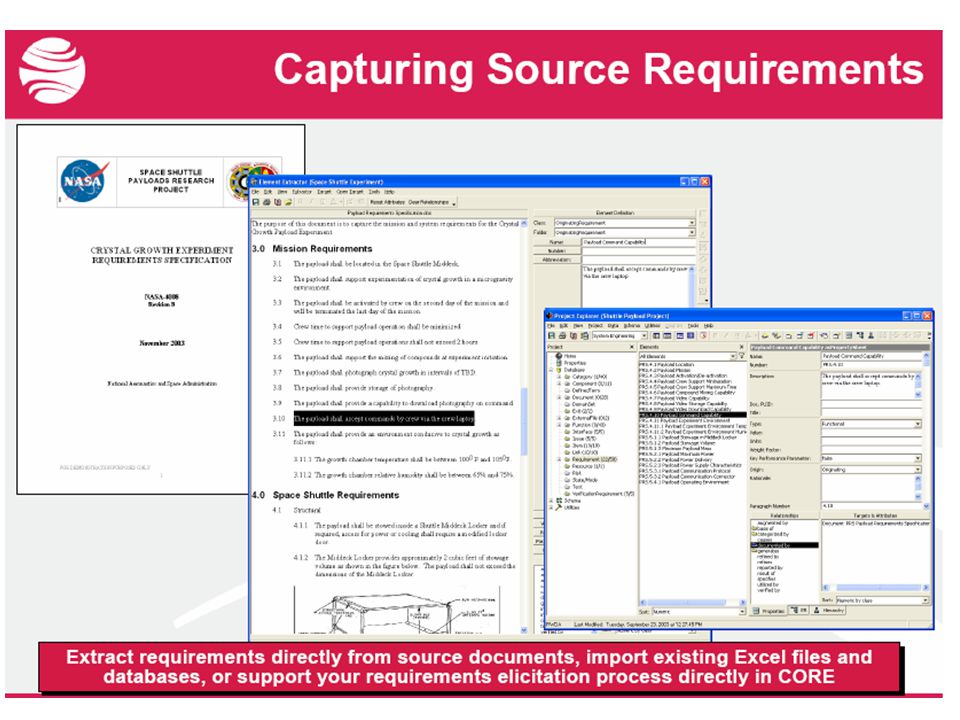Click the Abbreviation button in Element Definition

point(557,260)
